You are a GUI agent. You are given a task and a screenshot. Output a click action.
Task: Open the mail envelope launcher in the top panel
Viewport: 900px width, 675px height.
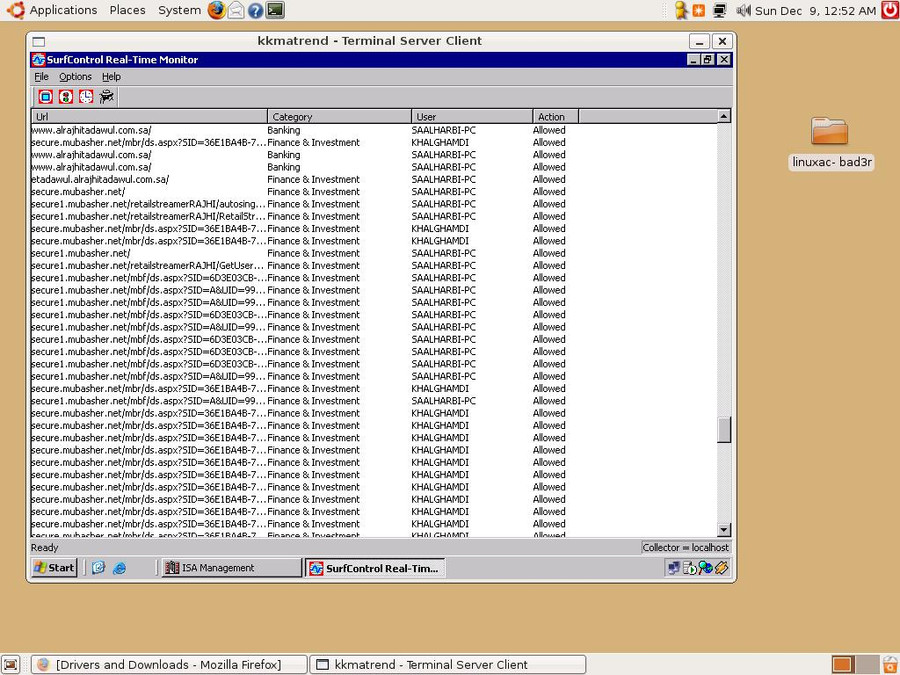click(236, 10)
